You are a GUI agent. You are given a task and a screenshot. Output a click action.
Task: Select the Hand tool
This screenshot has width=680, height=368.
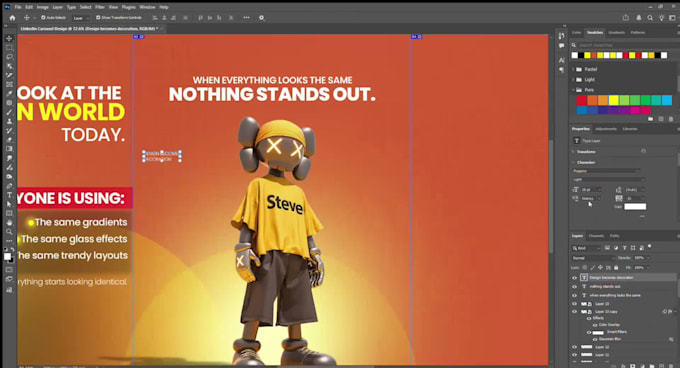(9, 223)
